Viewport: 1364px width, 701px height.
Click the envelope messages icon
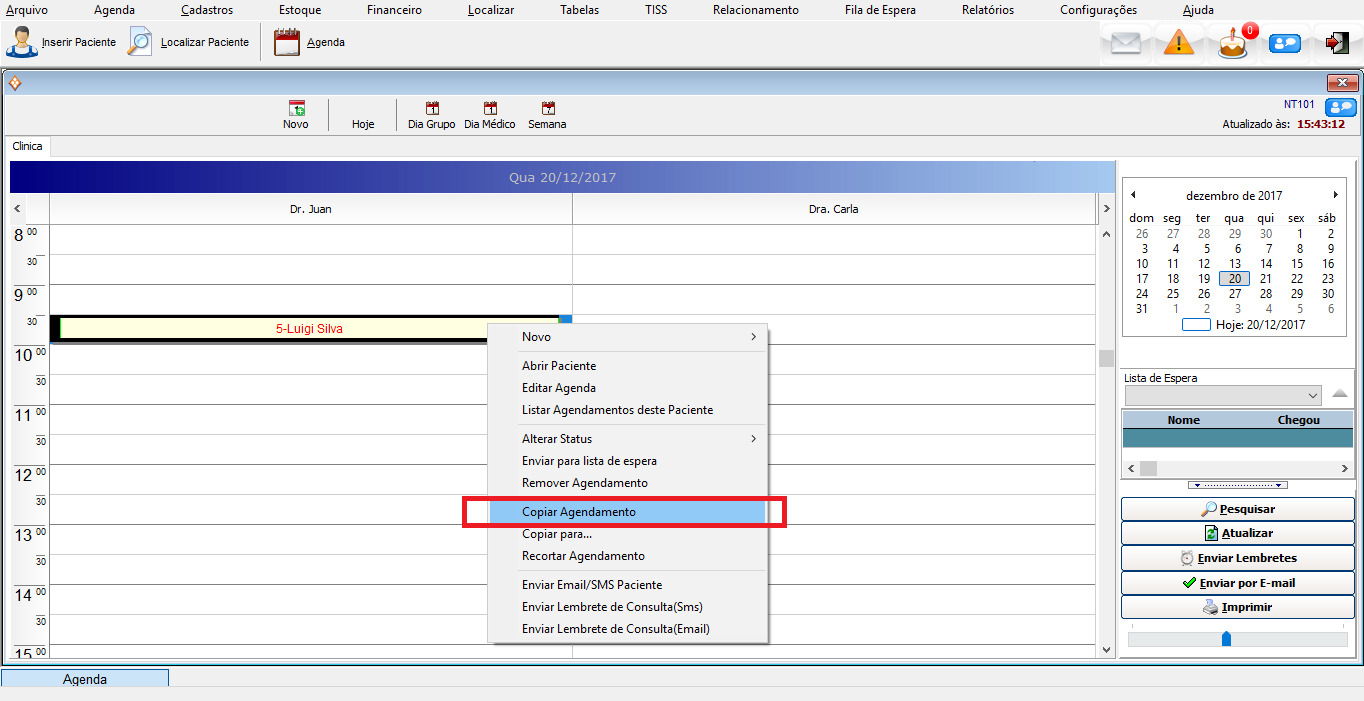pyautogui.click(x=1126, y=43)
